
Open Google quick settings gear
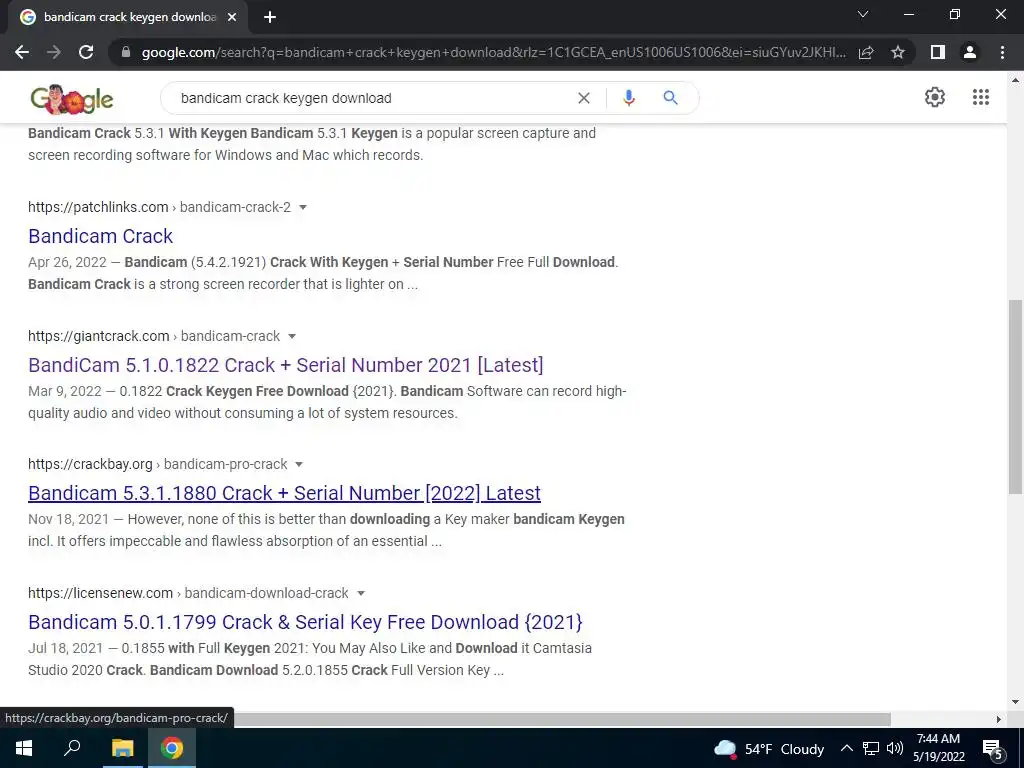coord(935,97)
